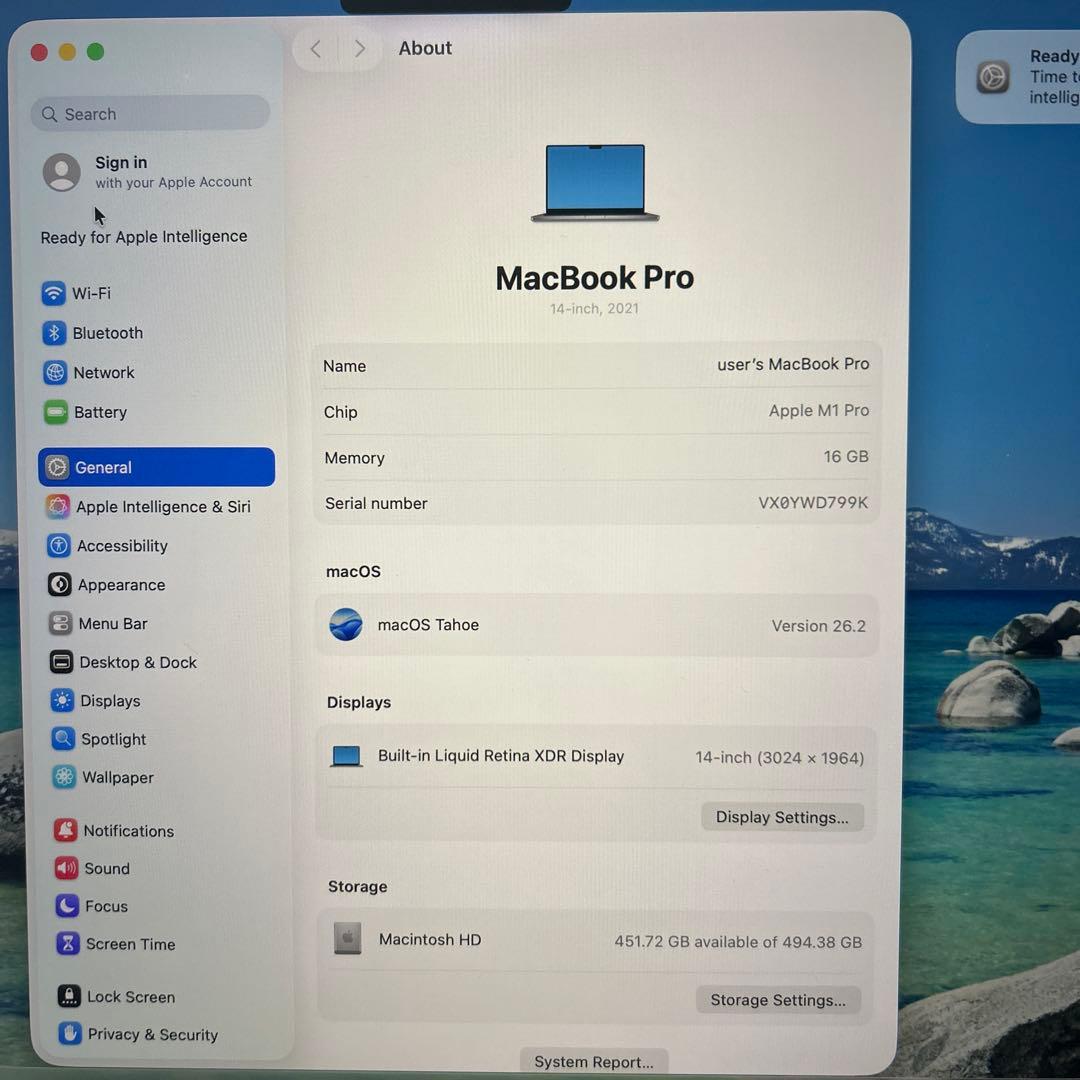This screenshot has height=1080, width=1080.
Task: Navigate back using the left arrow
Action: pos(315,48)
